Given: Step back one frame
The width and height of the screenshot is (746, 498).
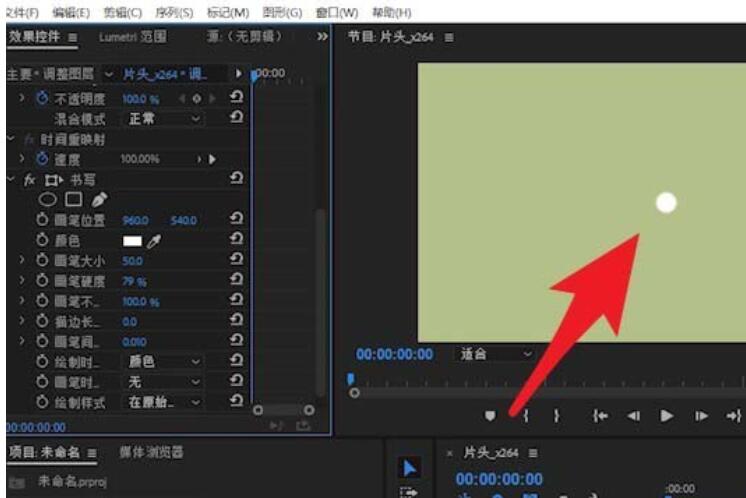Looking at the screenshot, I should click(633, 416).
